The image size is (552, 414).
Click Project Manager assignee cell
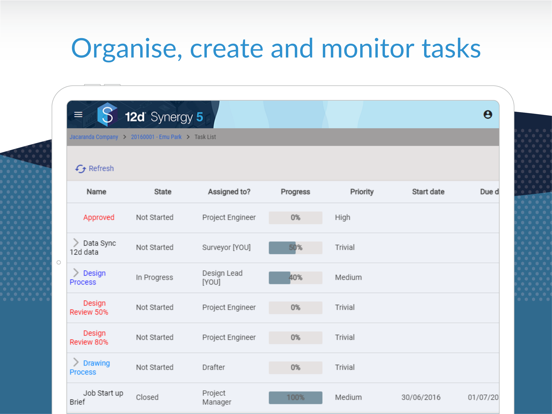pyautogui.click(x=217, y=397)
